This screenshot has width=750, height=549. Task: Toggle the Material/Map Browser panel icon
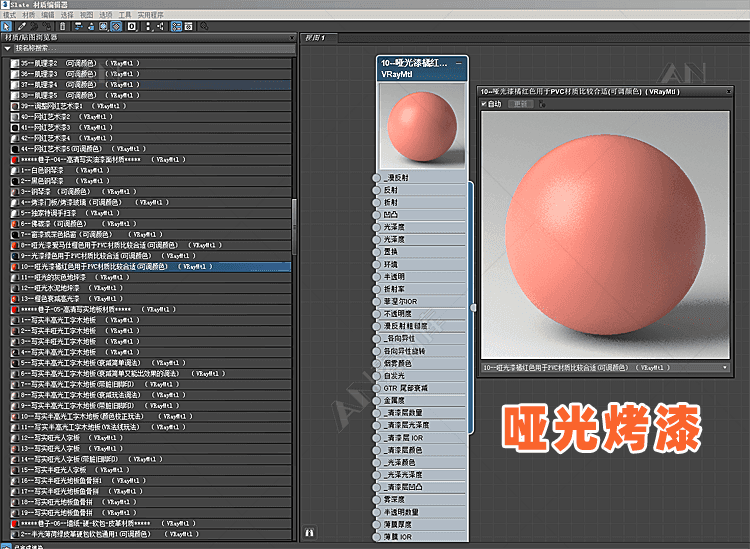[176, 26]
